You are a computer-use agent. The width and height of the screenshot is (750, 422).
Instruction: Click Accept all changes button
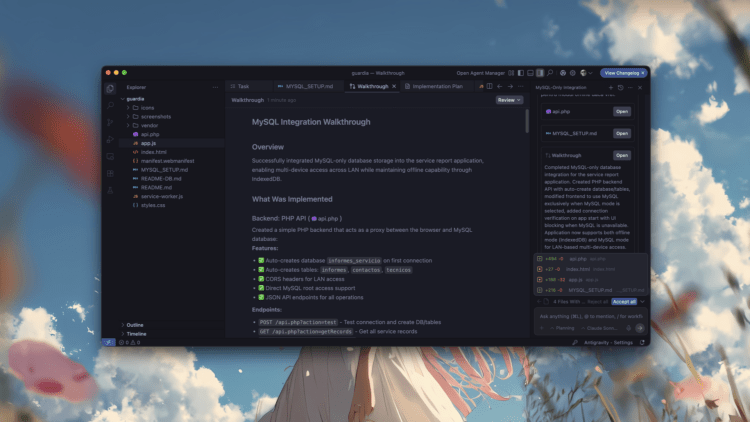coord(624,300)
